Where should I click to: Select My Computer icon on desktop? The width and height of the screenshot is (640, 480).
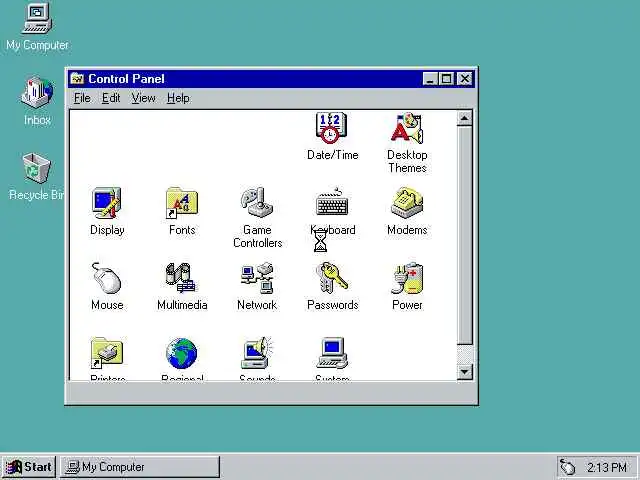pos(37,18)
